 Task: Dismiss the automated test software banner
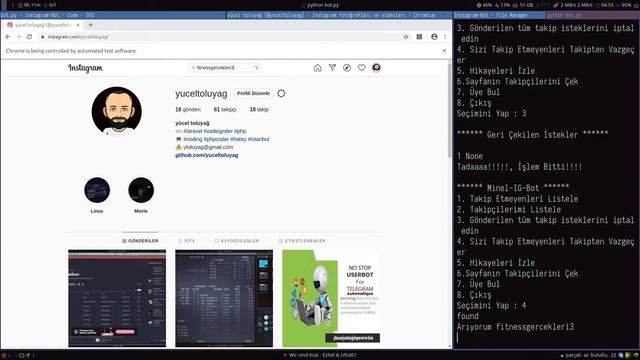point(444,51)
